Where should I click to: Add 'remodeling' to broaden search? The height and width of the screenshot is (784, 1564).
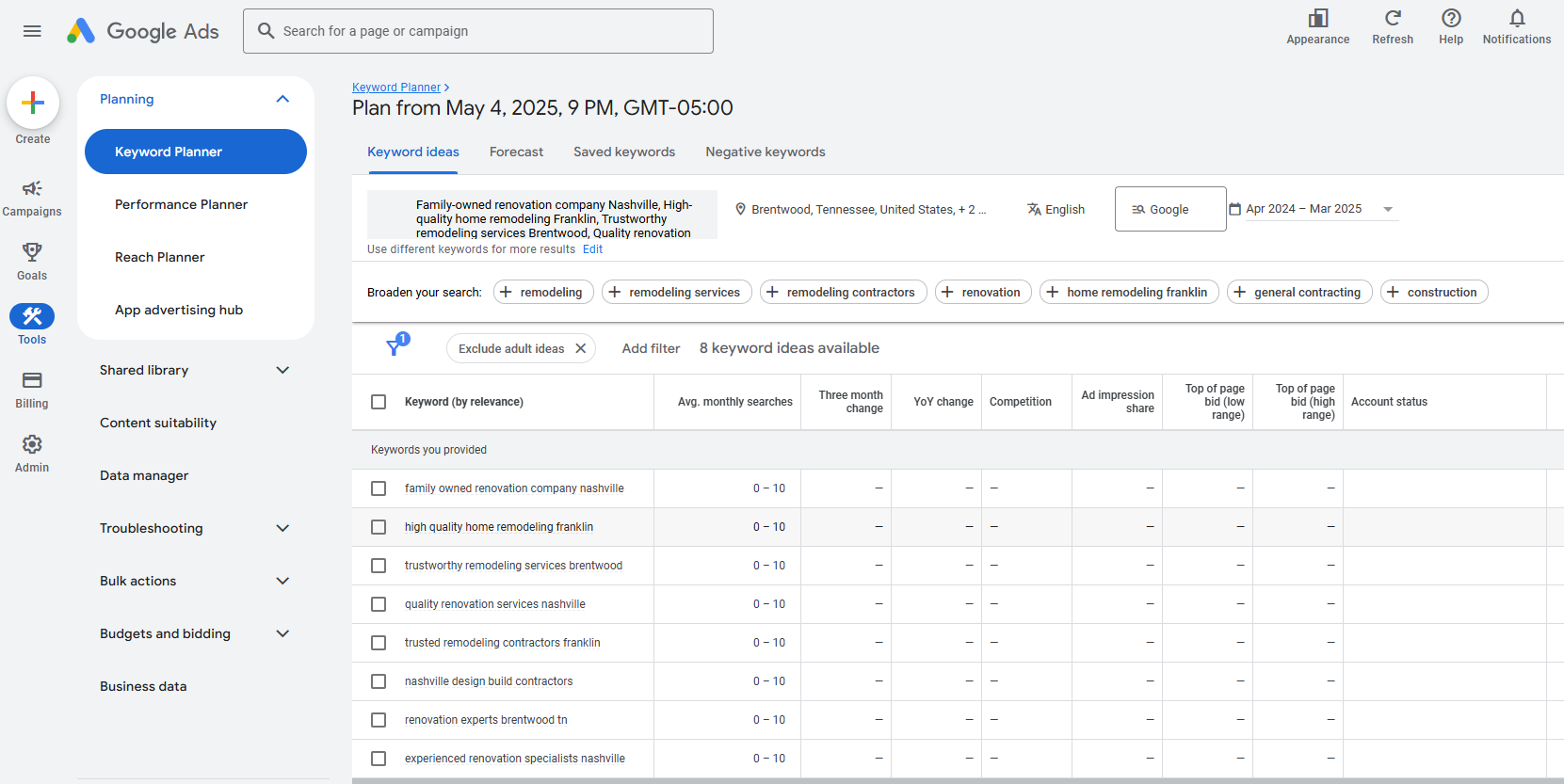click(543, 292)
